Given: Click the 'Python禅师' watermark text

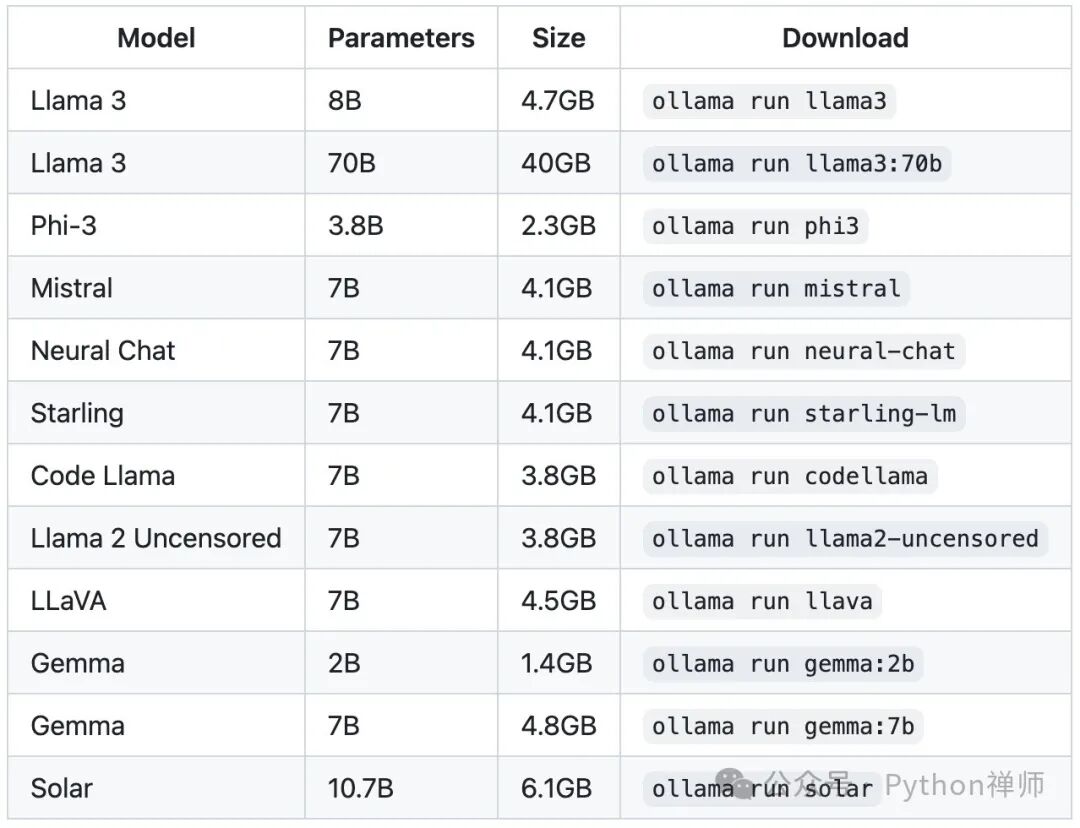Looking at the screenshot, I should click(964, 785).
